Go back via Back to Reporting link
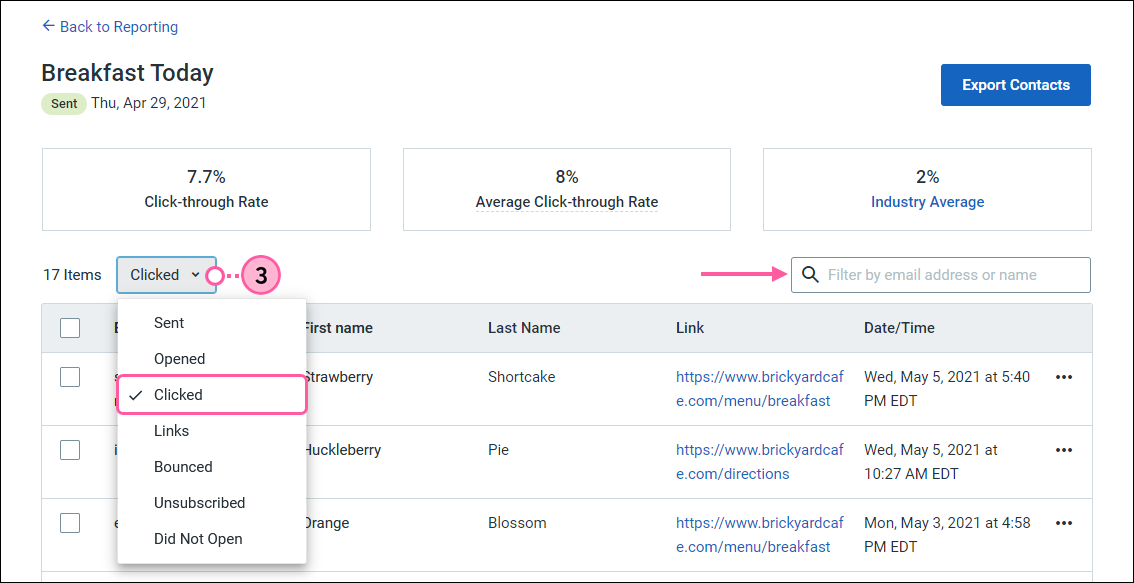The width and height of the screenshot is (1134, 583). pos(110,27)
